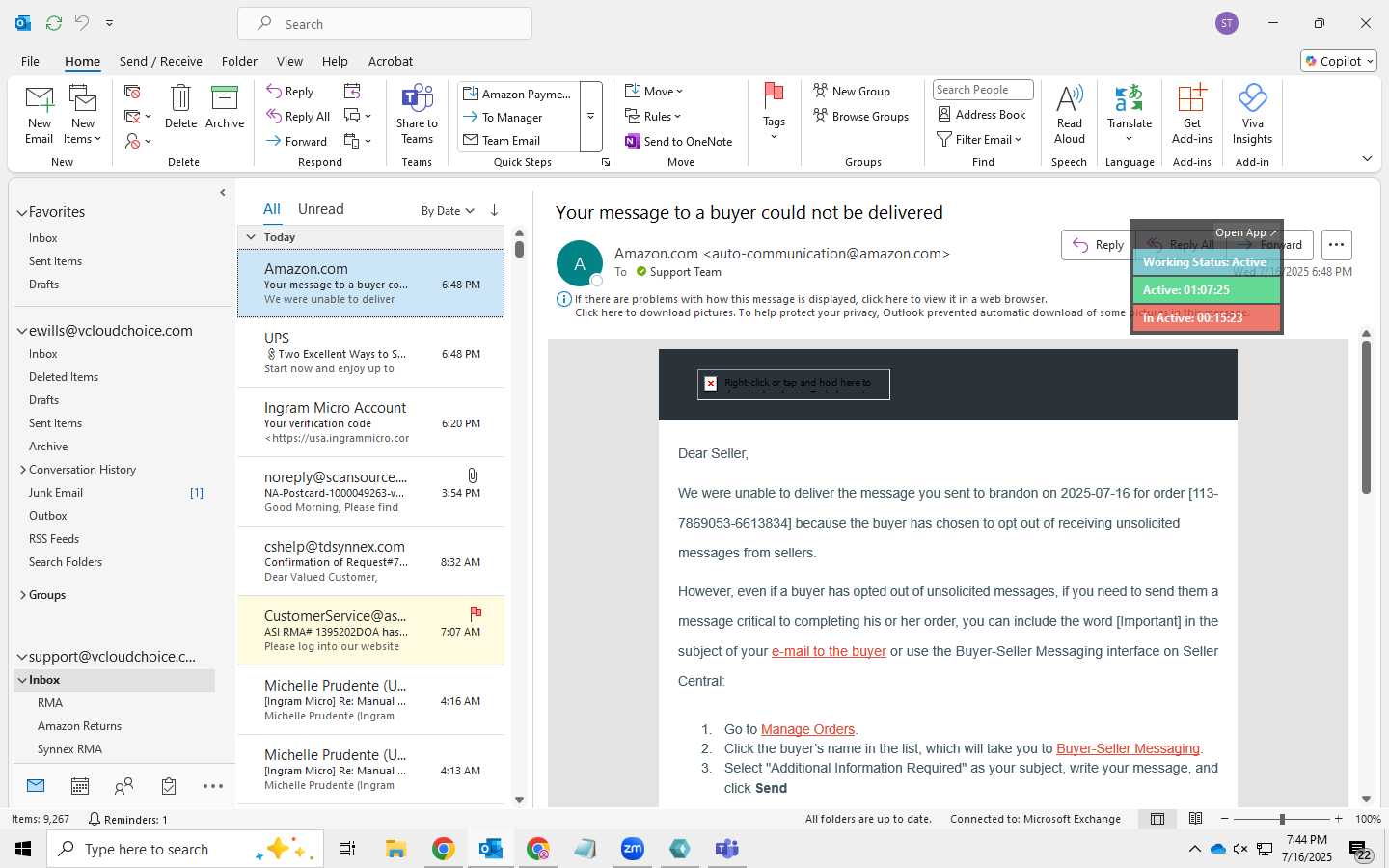Open more actions ellipsis in reading pane
This screenshot has width=1389, height=868.
point(1336,245)
